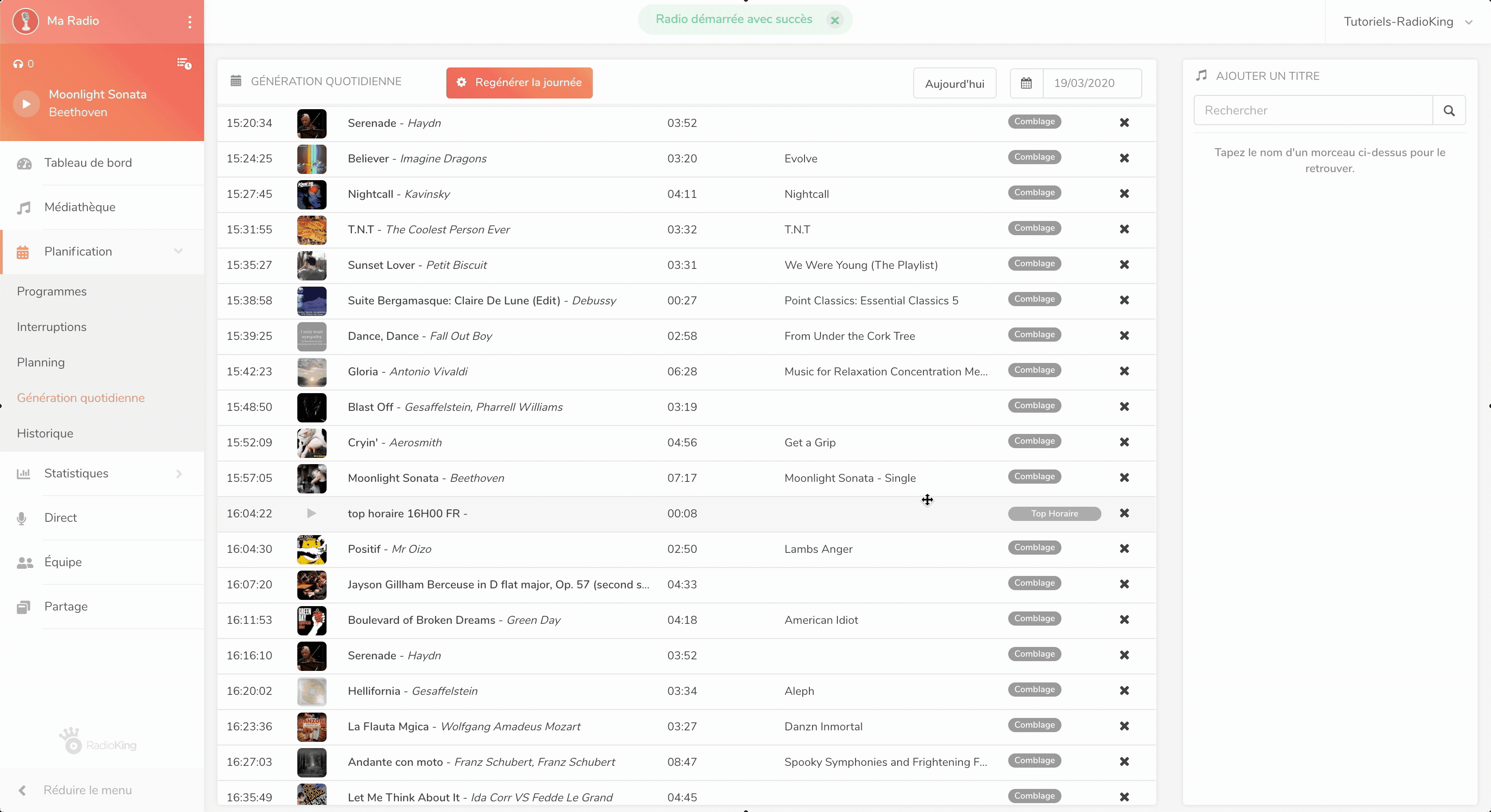The width and height of the screenshot is (1491, 812).
Task: Click Green Day album cover thumbnail
Action: tap(312, 620)
